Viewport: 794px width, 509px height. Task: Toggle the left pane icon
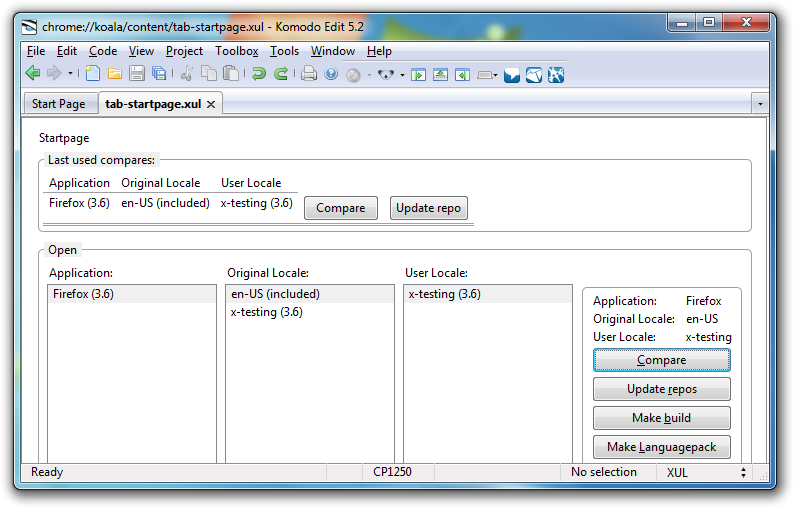coord(418,75)
